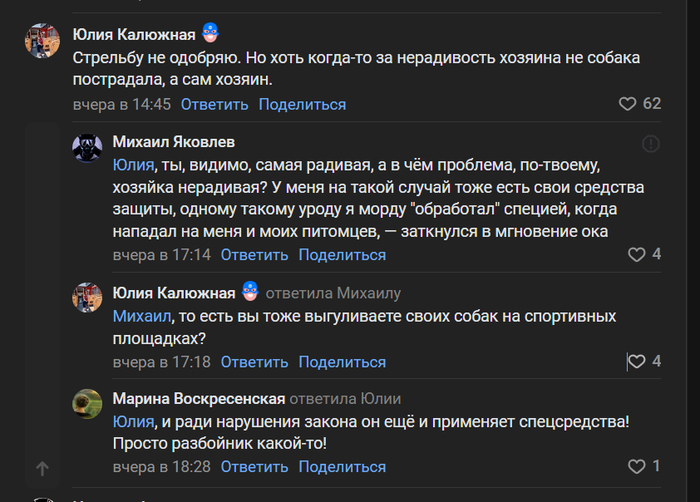Open Марина Воскресенская's profile name link
Image resolution: width=700 pixels, height=502 pixels.
(199, 397)
